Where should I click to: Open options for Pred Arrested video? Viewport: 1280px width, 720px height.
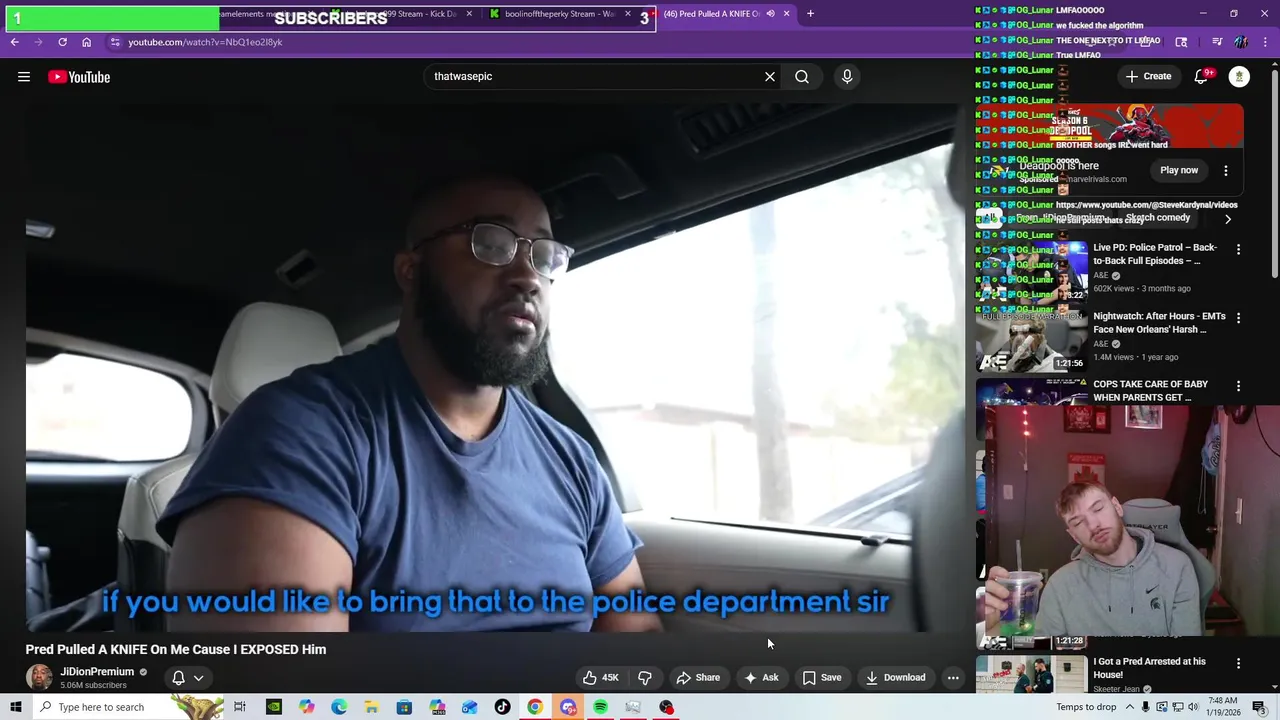coord(1238,663)
